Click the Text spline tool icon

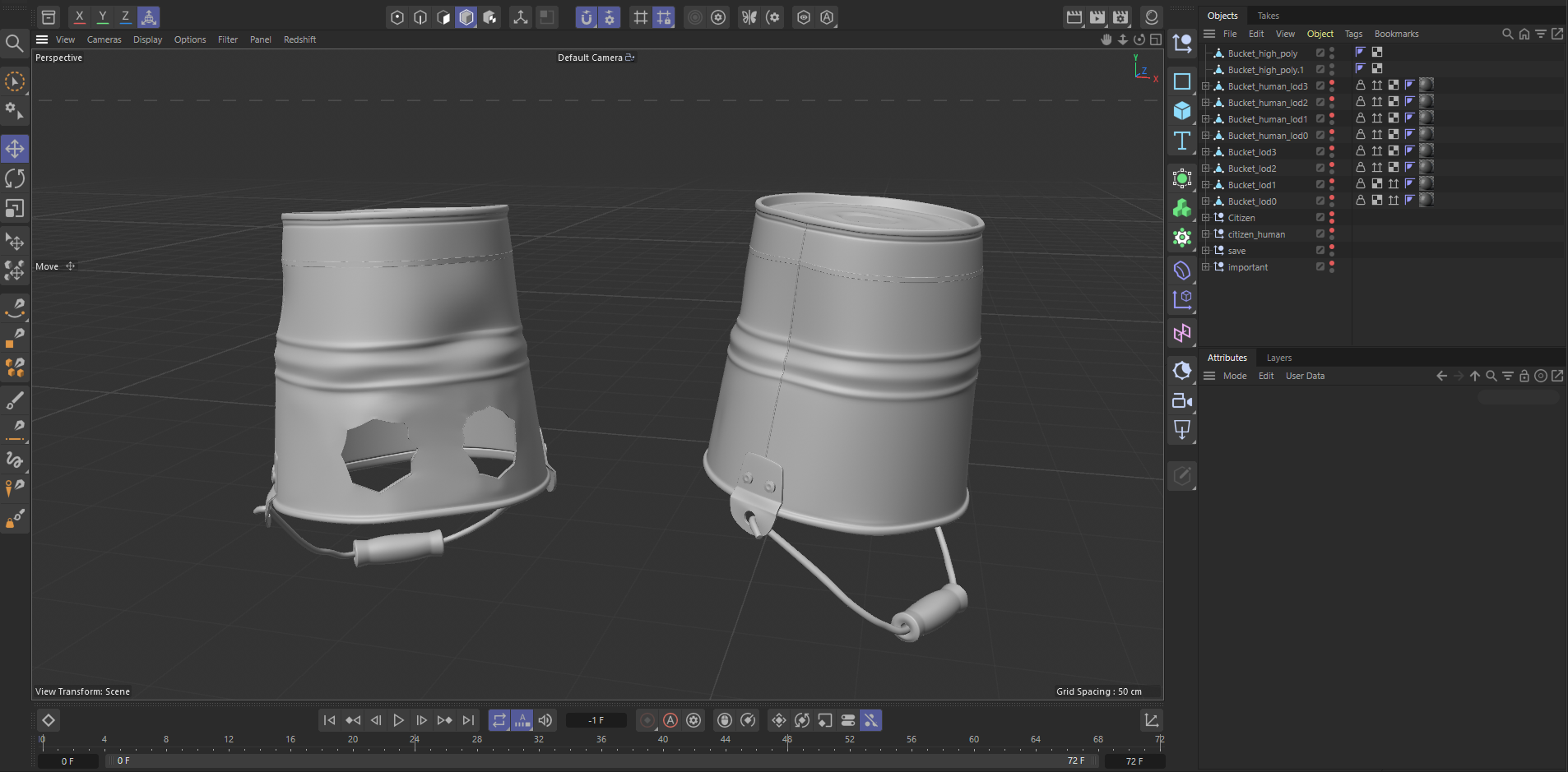point(1182,141)
